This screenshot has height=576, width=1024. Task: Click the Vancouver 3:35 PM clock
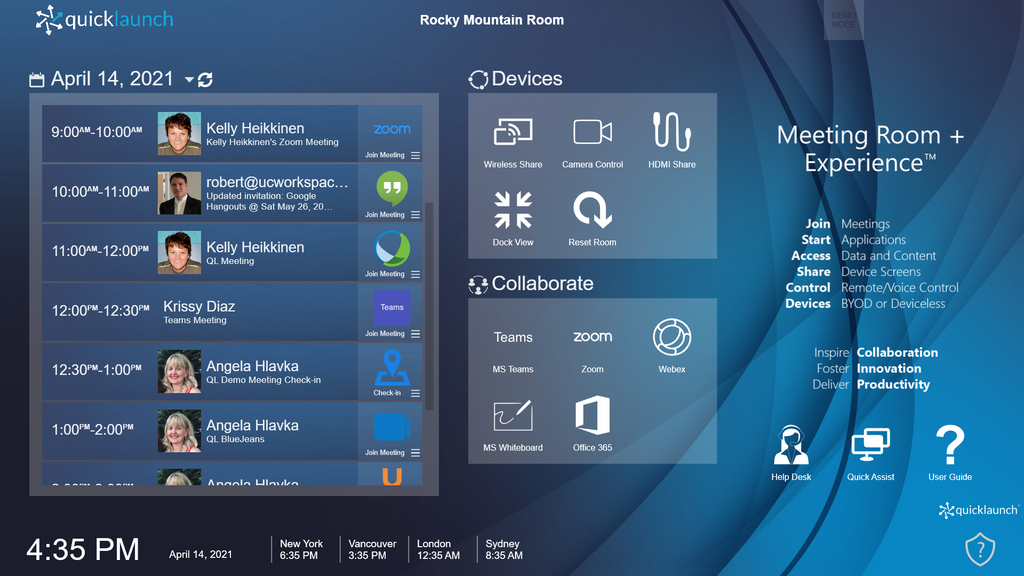(x=372, y=549)
